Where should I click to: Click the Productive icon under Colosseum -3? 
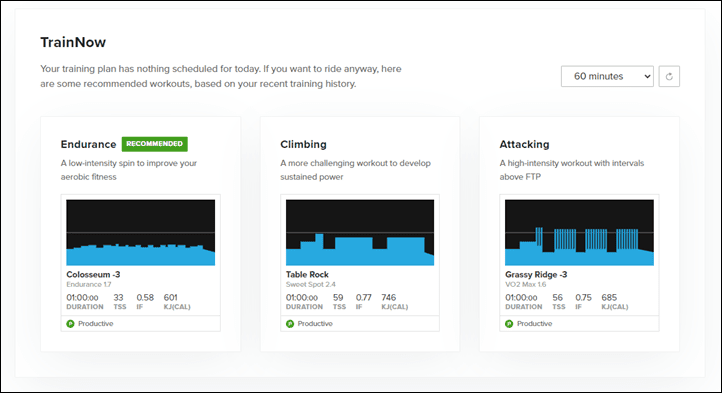click(x=70, y=324)
